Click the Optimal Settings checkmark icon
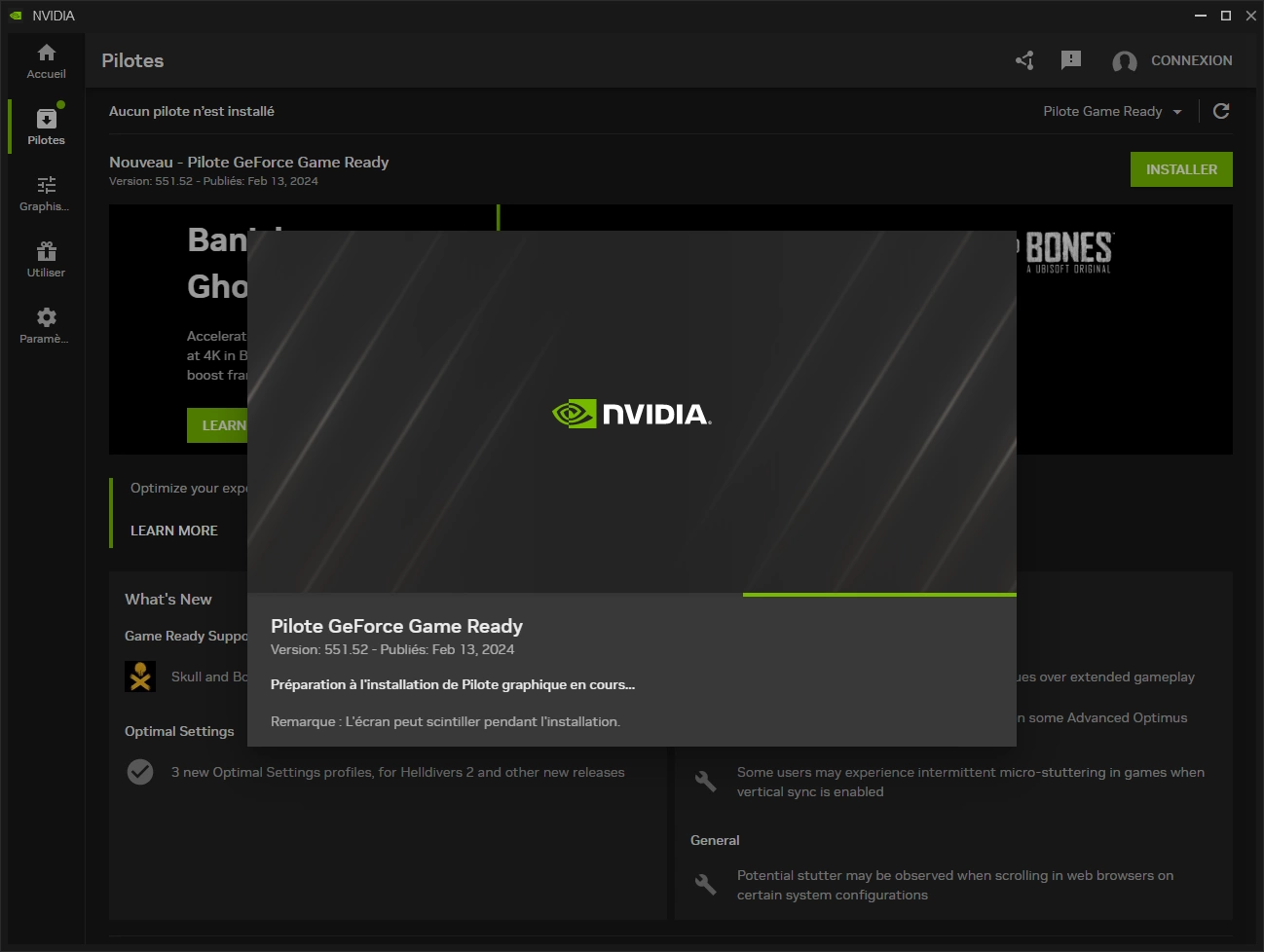 (140, 772)
